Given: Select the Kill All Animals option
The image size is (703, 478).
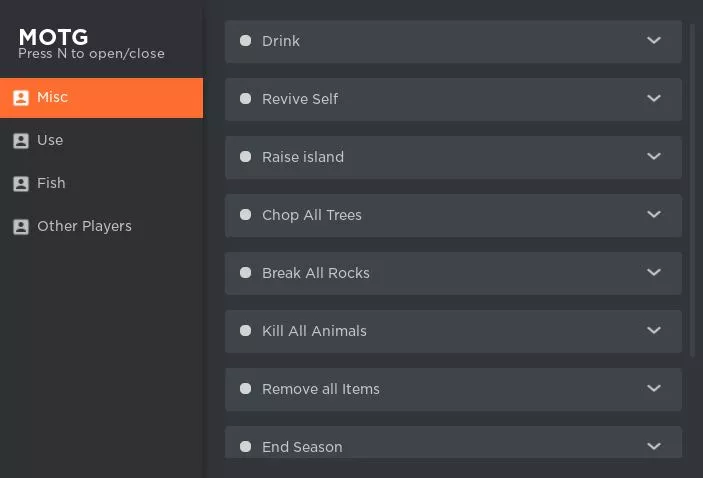Looking at the screenshot, I should pos(453,331).
